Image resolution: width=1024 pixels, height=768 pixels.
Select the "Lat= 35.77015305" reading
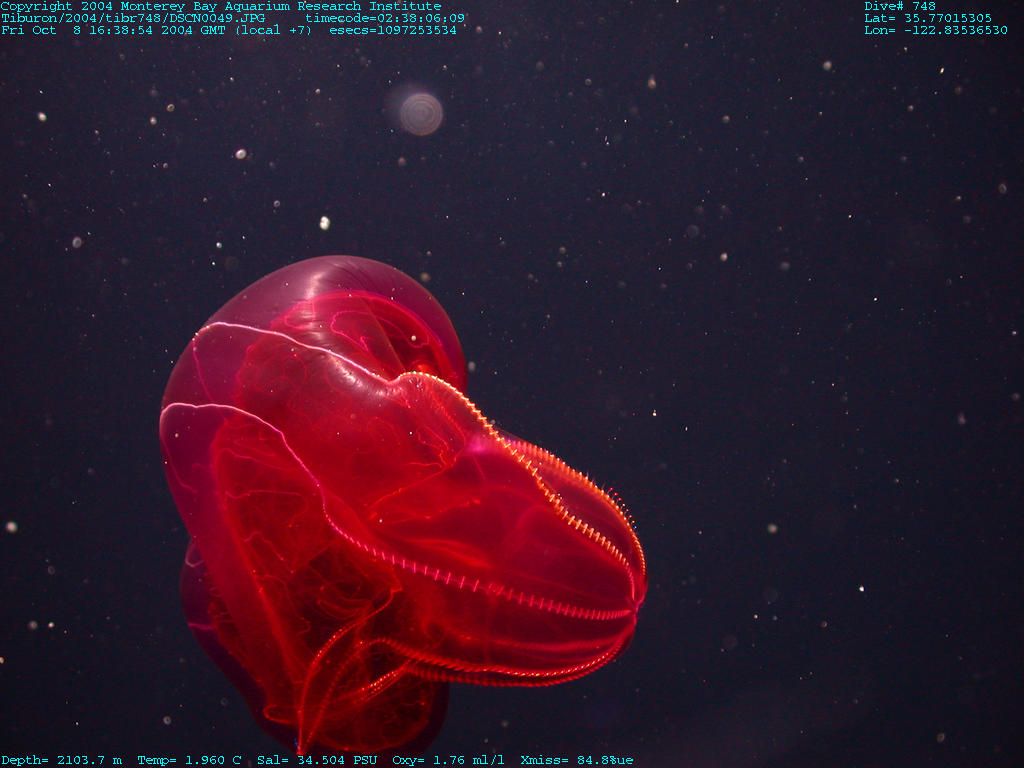928,18
